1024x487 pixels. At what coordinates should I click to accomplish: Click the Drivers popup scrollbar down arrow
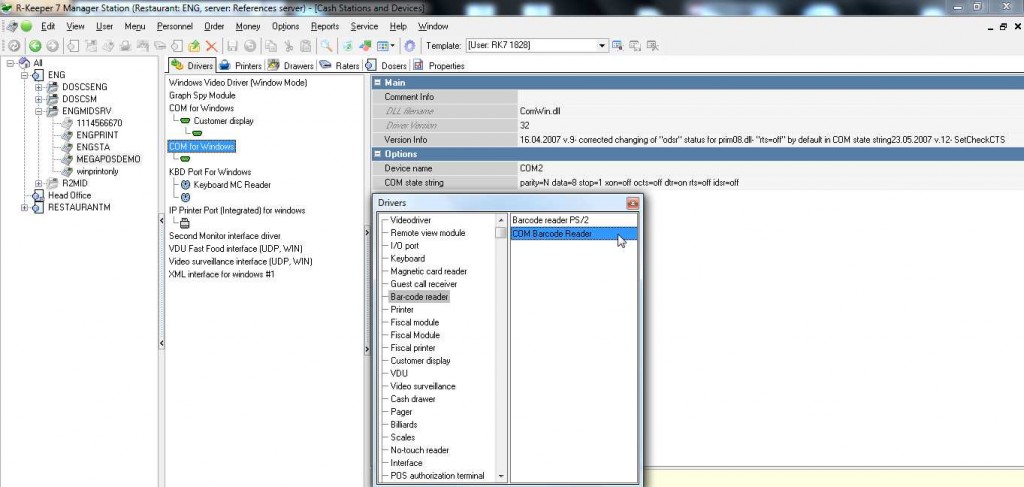pyautogui.click(x=501, y=477)
